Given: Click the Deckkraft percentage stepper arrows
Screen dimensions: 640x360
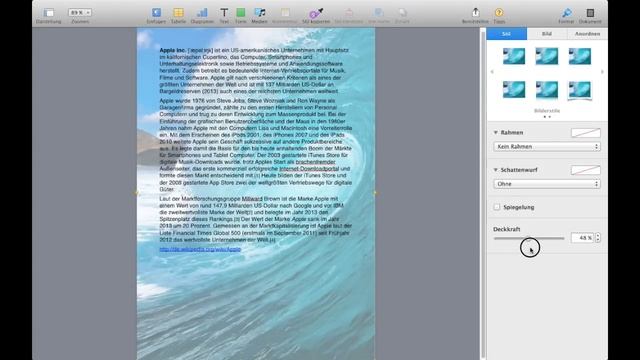Looking at the screenshot, I should (598, 238).
